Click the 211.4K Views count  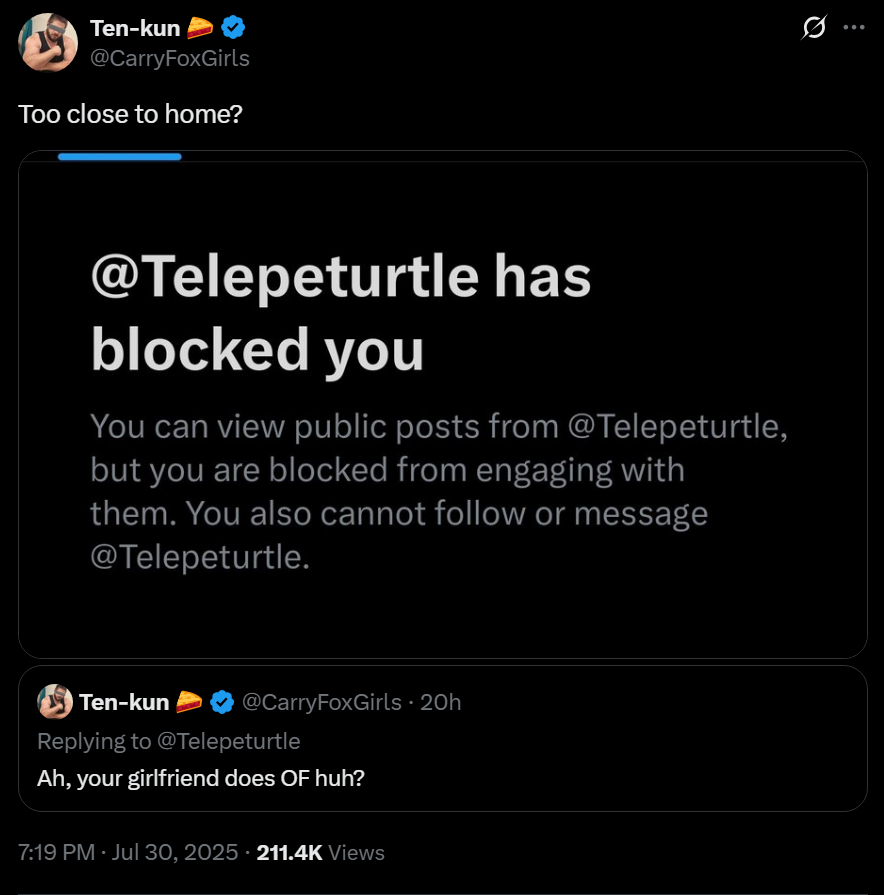(320, 853)
